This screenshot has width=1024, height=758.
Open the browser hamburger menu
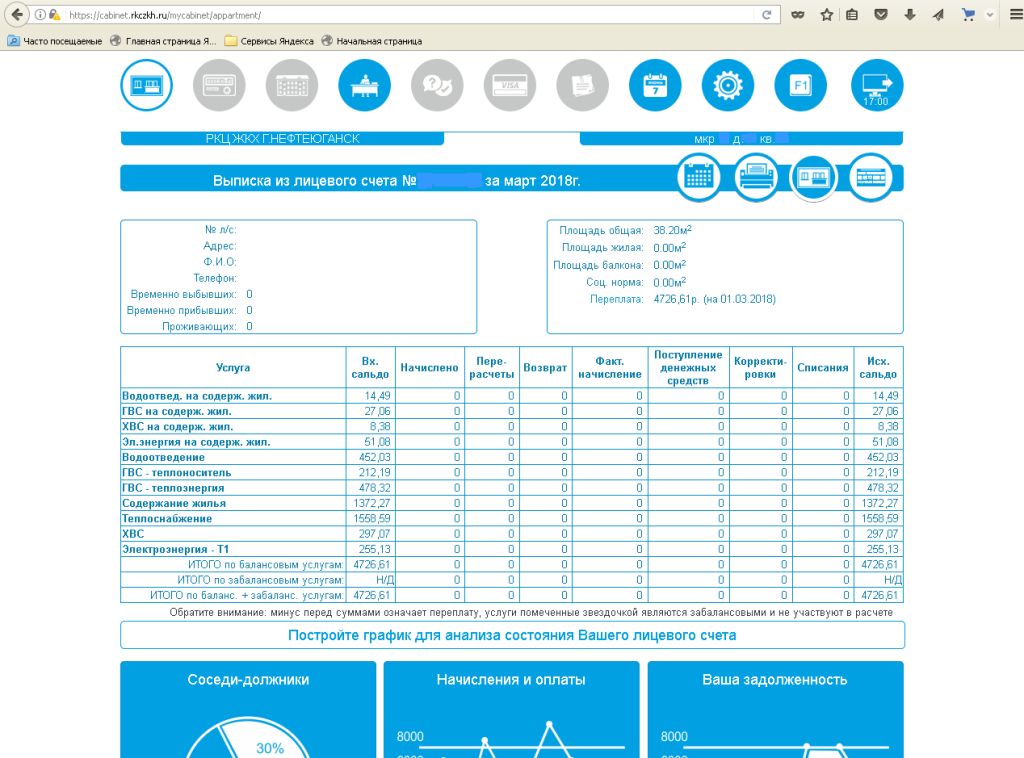tap(1016, 15)
